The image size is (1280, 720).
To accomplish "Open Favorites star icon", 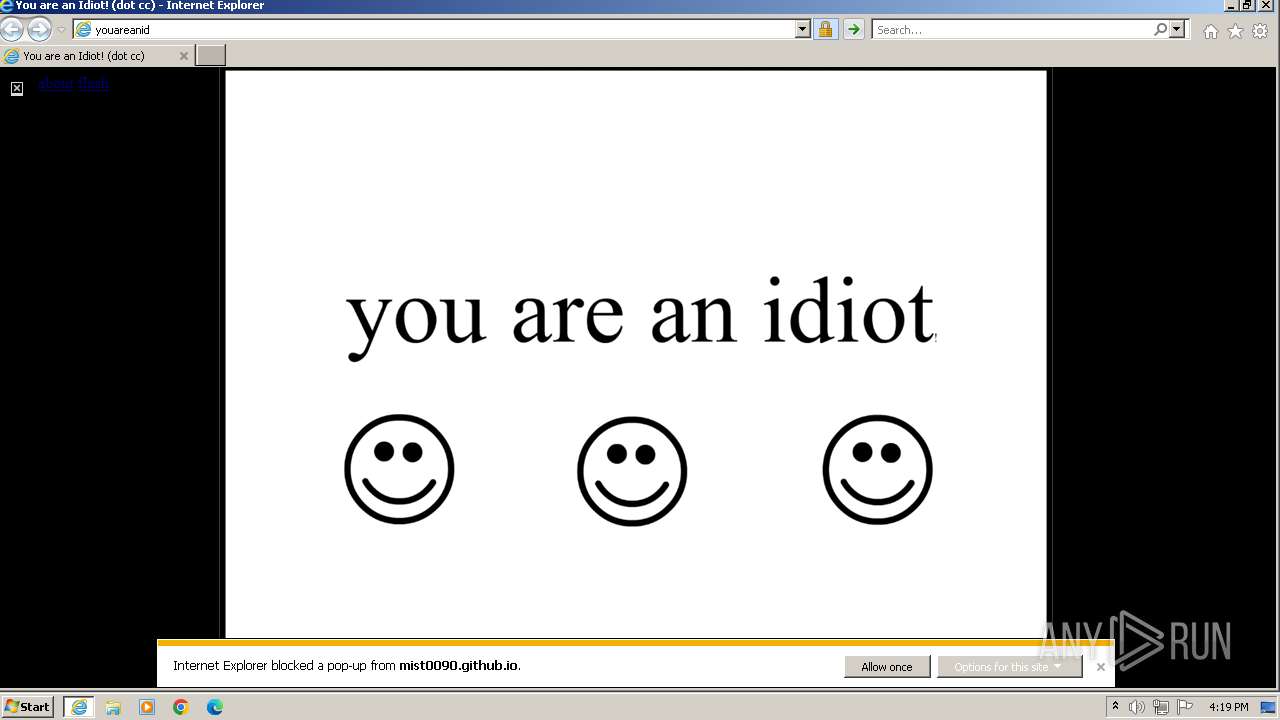I will [1236, 31].
